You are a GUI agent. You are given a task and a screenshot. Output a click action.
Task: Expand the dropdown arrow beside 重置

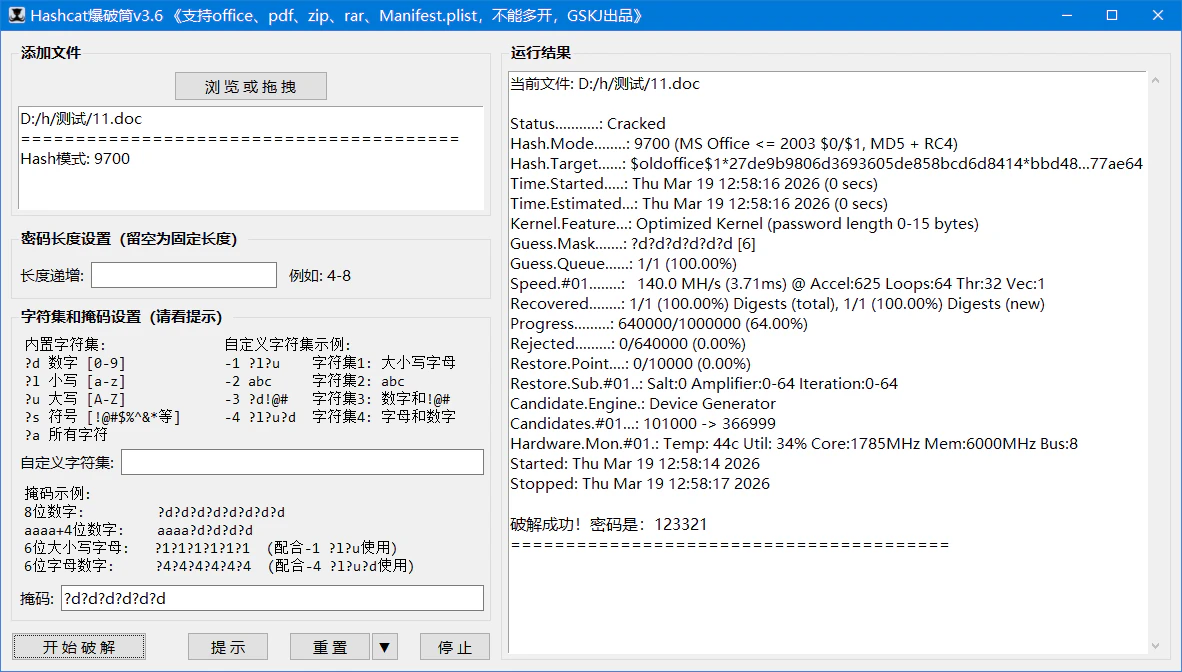[x=385, y=647]
